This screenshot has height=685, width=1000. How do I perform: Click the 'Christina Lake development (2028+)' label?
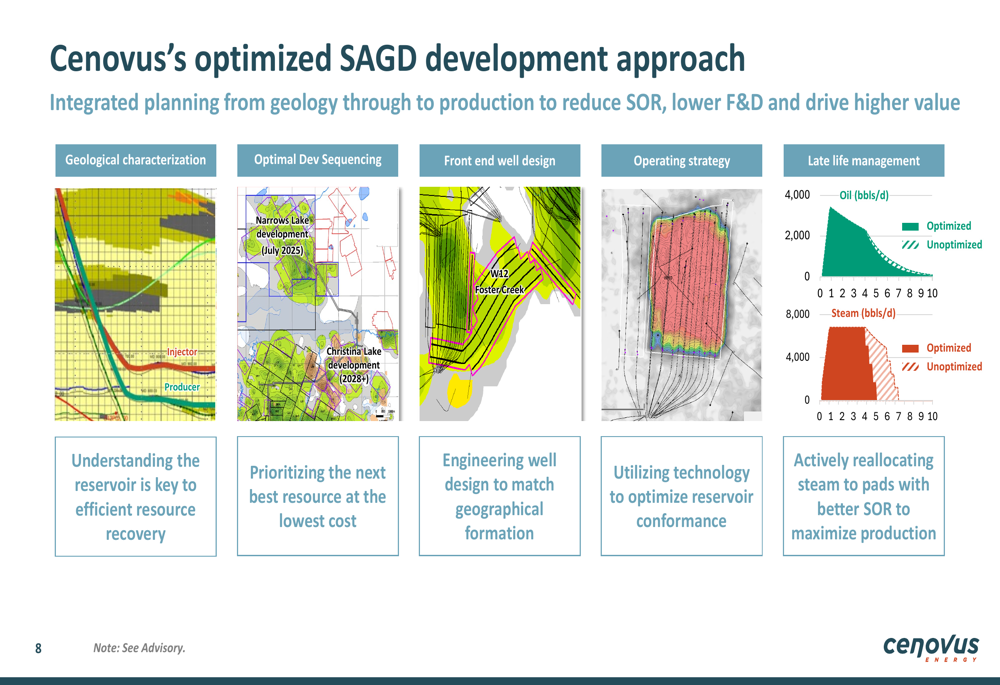354,365
